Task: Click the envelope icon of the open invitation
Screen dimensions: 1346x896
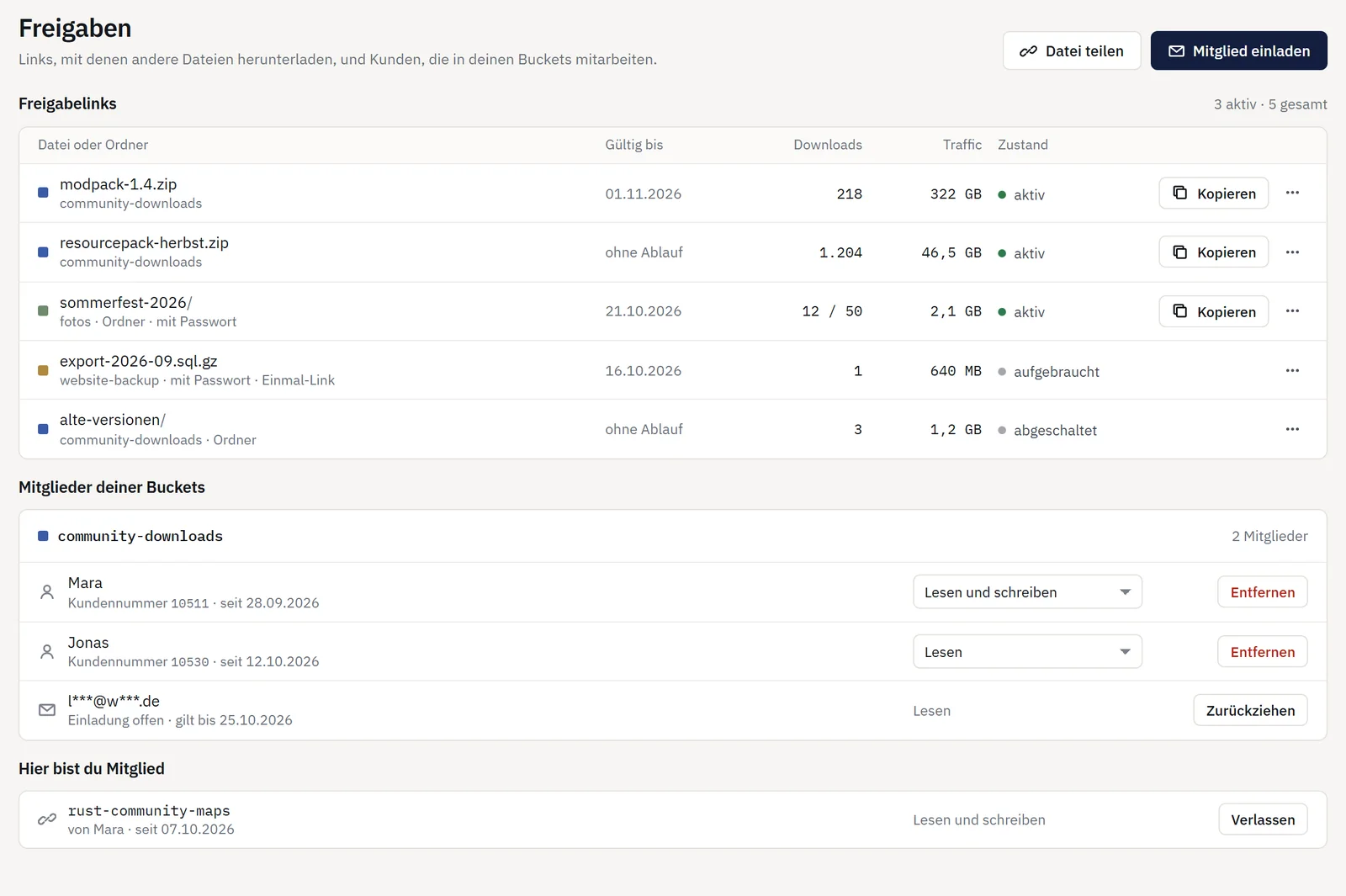Action: click(47, 710)
